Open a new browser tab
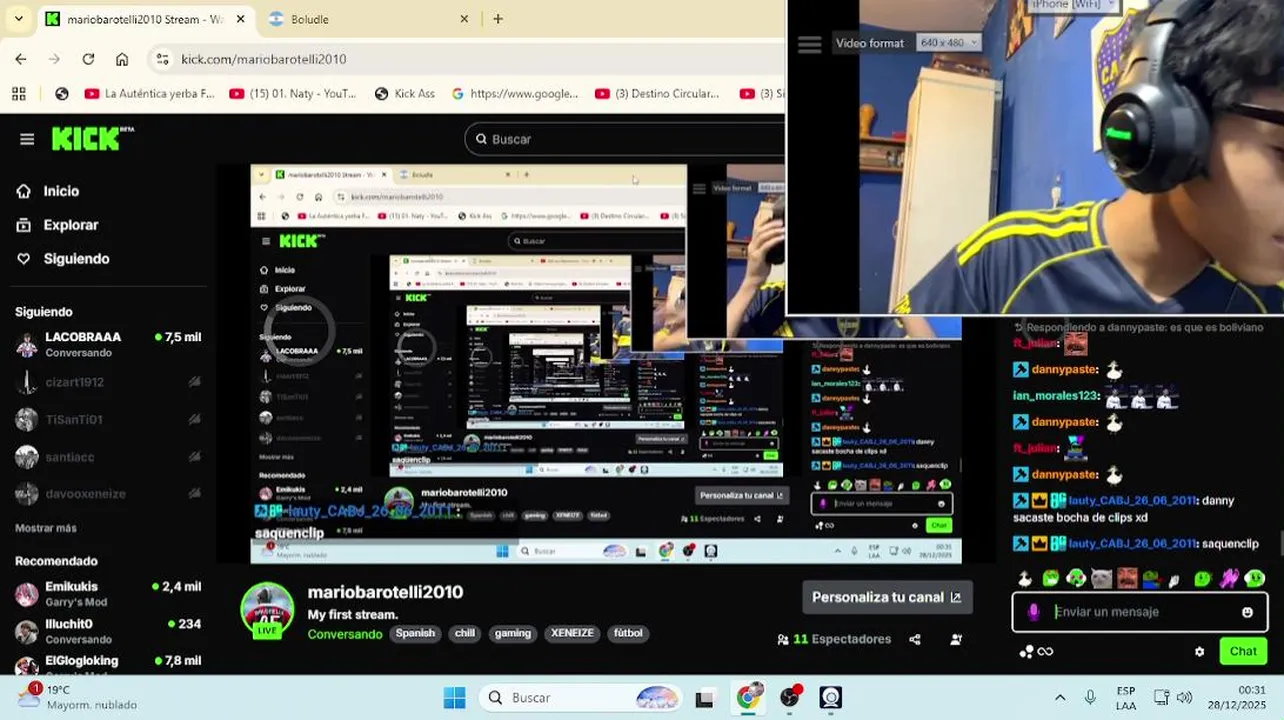Screen dimensions: 1284x720 pos(498,19)
